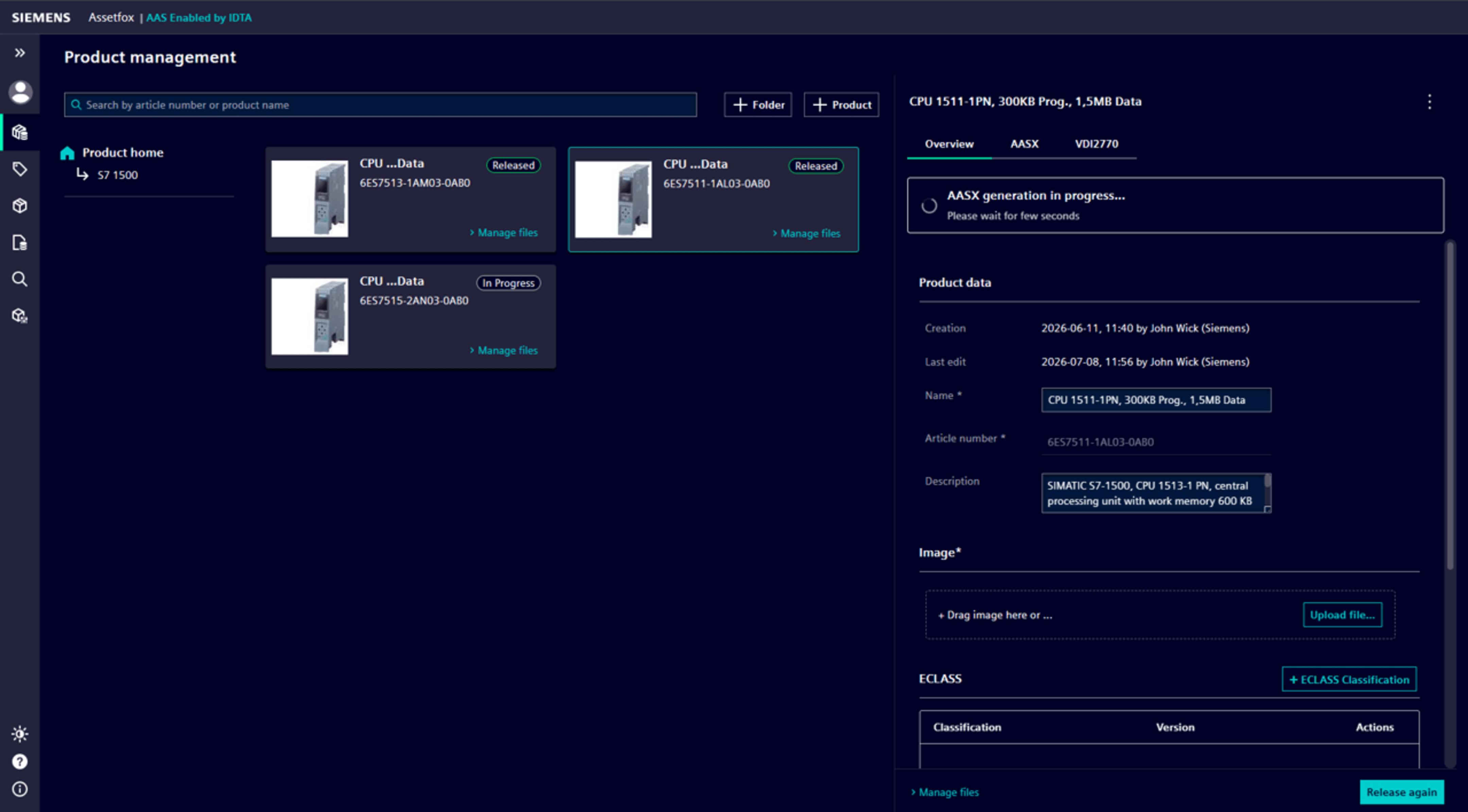The height and width of the screenshot is (812, 1468).
Task: Expand the sidebar with double chevron icon
Action: (x=20, y=53)
